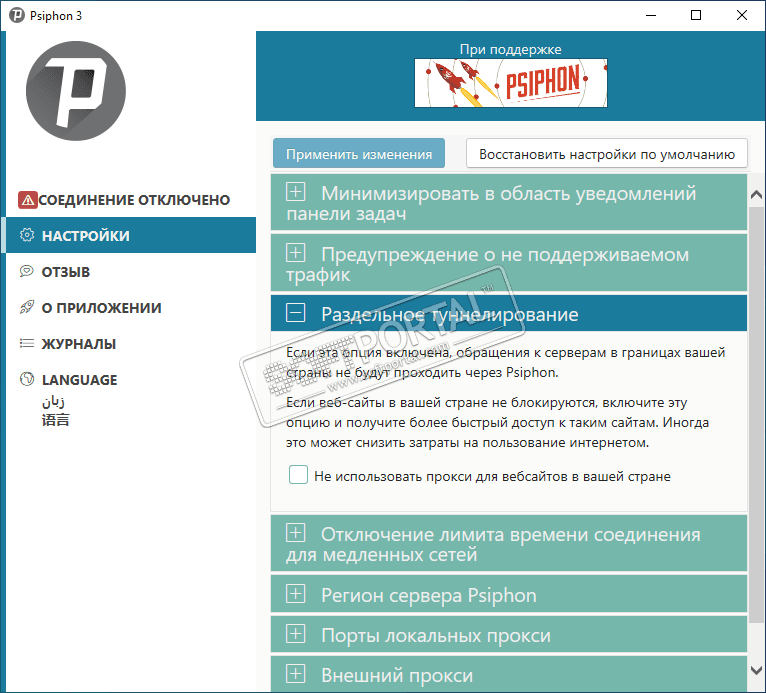
Task: Expand Порты локальных прокси section
Action: [509, 634]
